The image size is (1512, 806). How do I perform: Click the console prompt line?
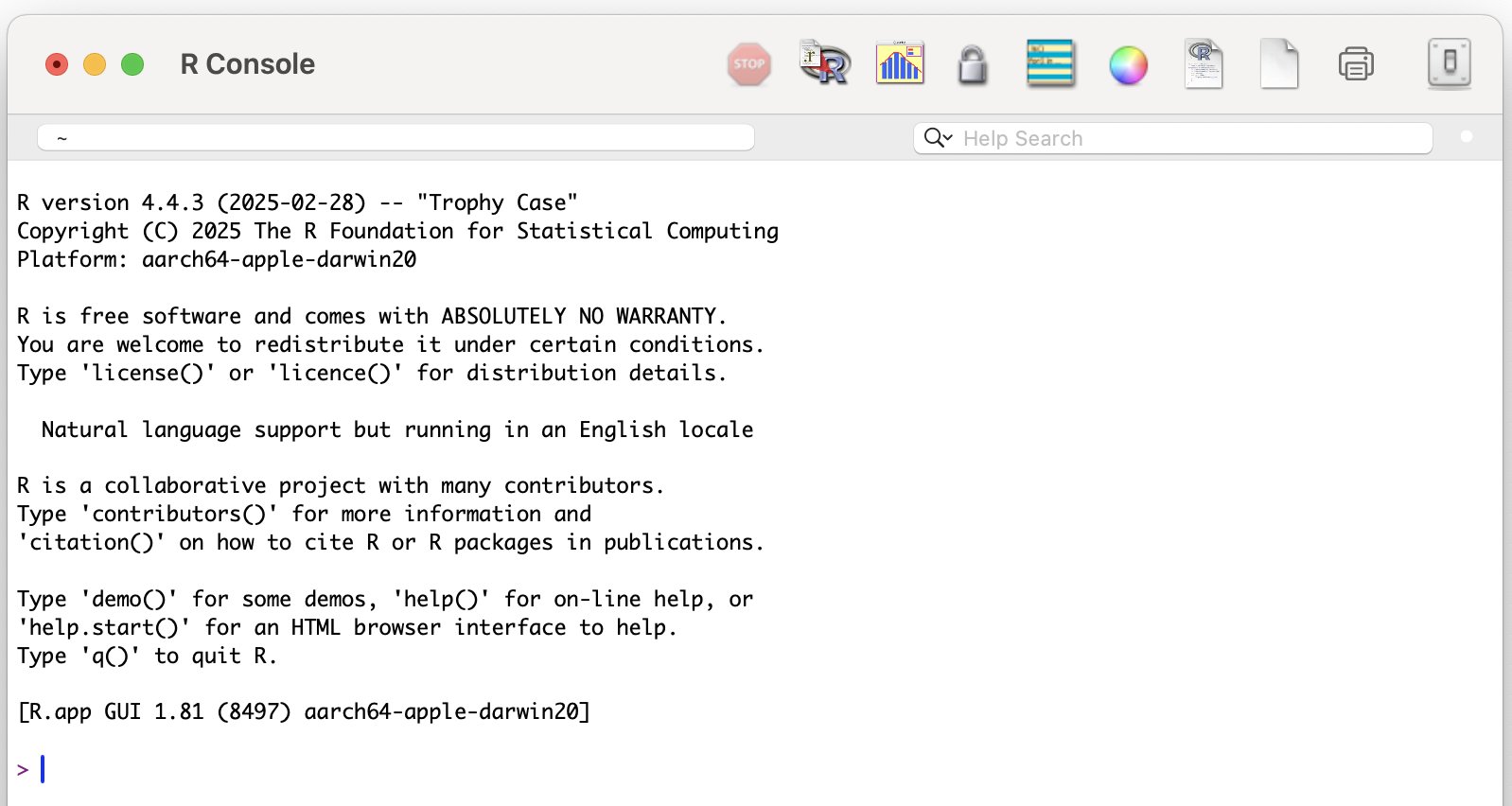(x=757, y=769)
